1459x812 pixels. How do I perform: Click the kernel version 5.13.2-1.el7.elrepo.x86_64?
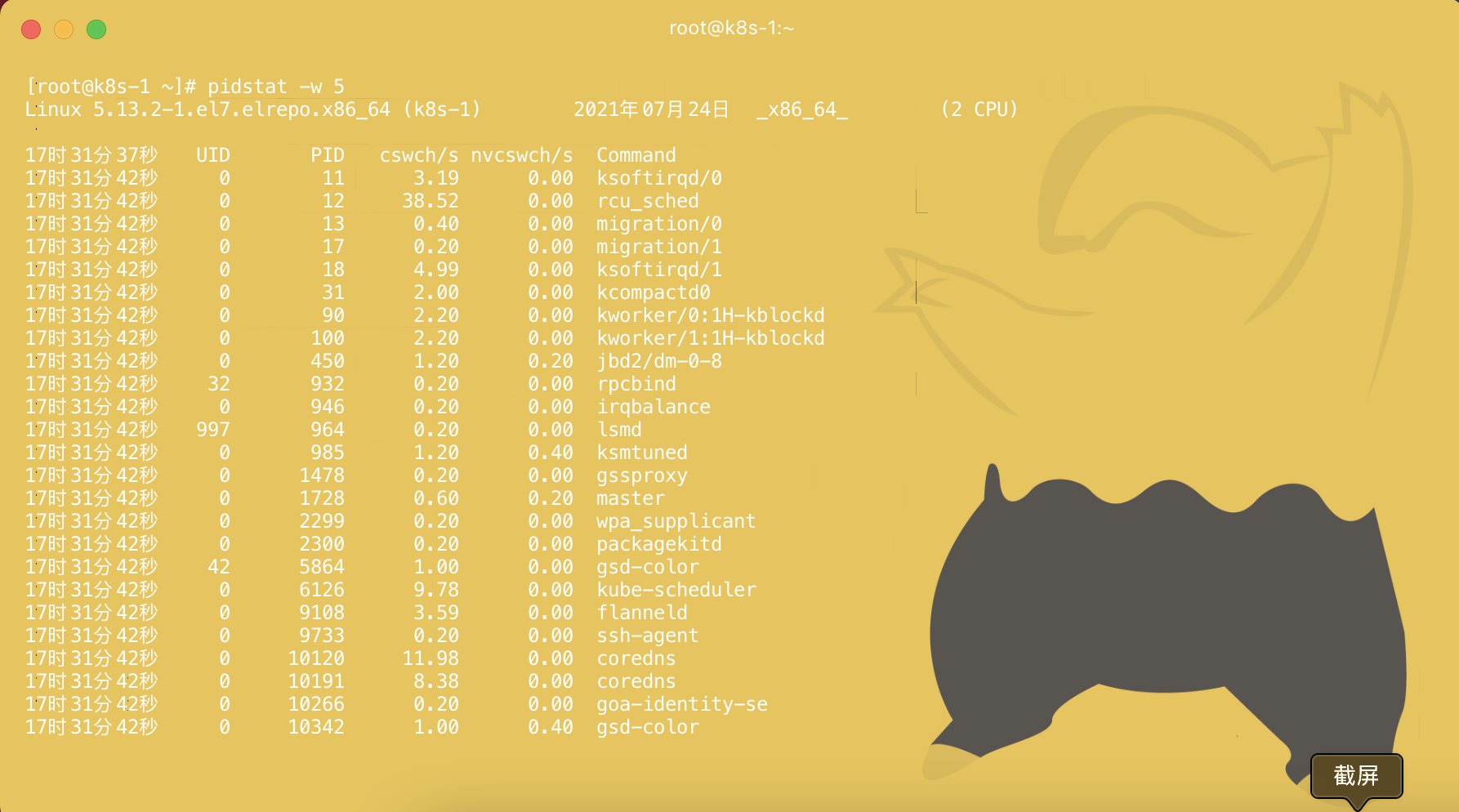coord(242,109)
